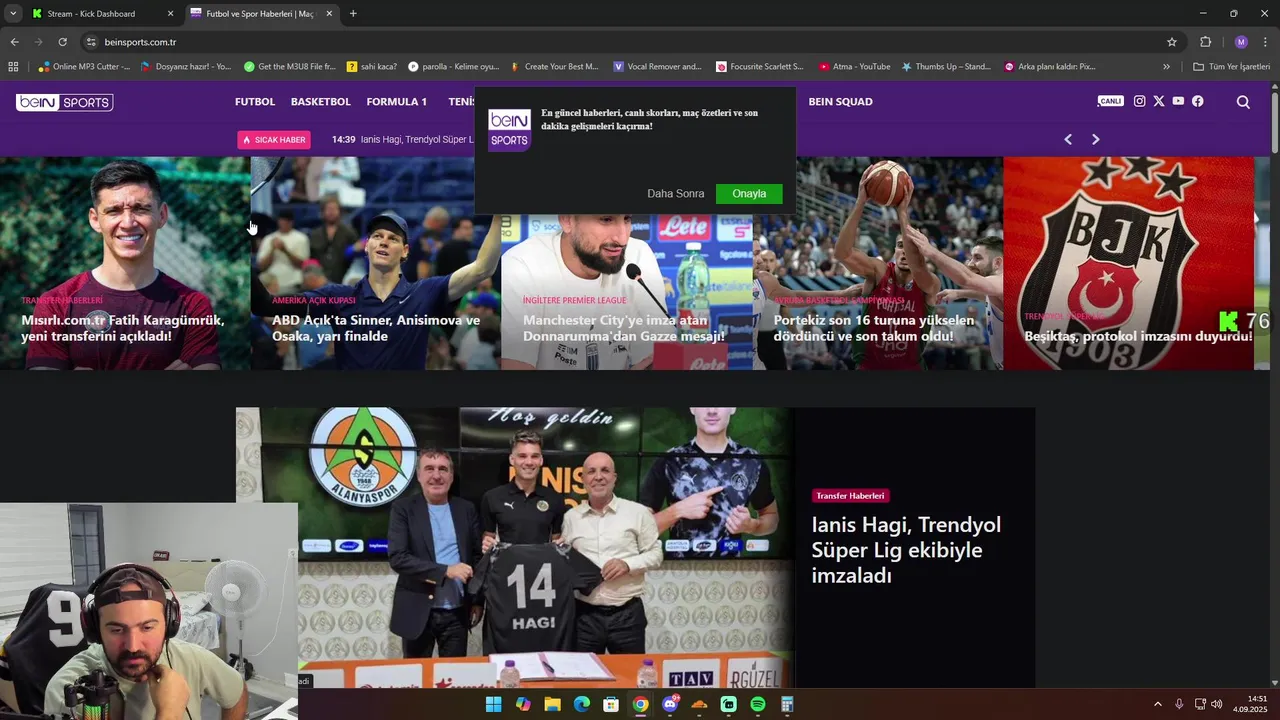Open parolla - Kelime oyunu bookmark

454,67
